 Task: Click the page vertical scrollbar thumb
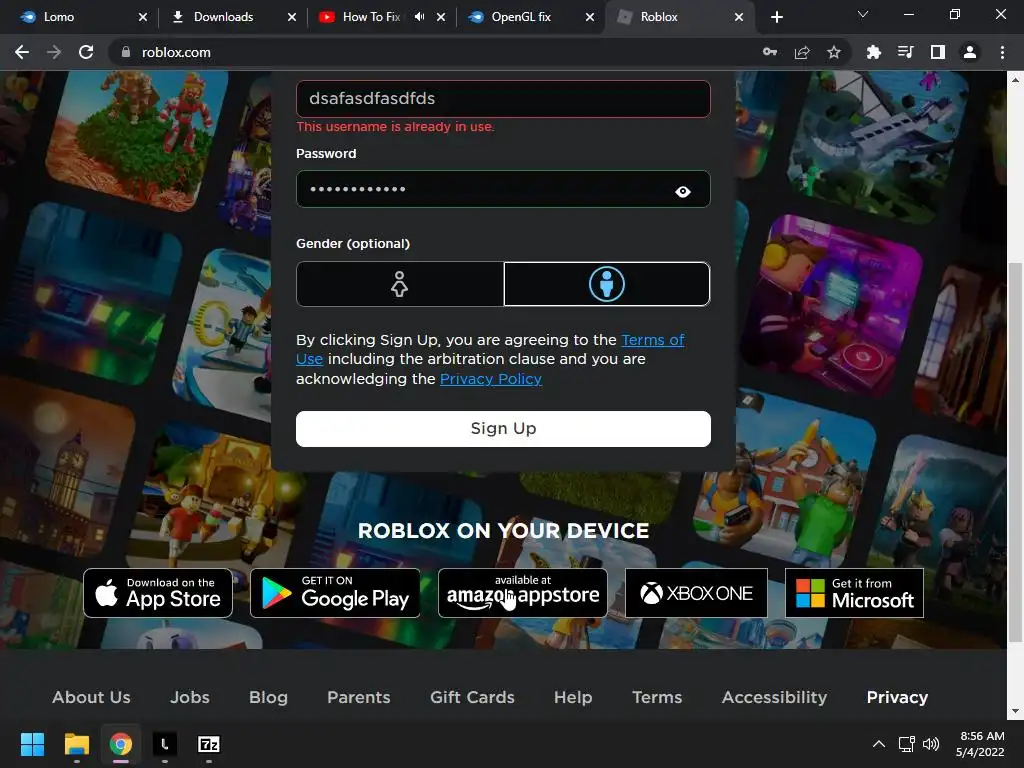pyautogui.click(x=1015, y=451)
